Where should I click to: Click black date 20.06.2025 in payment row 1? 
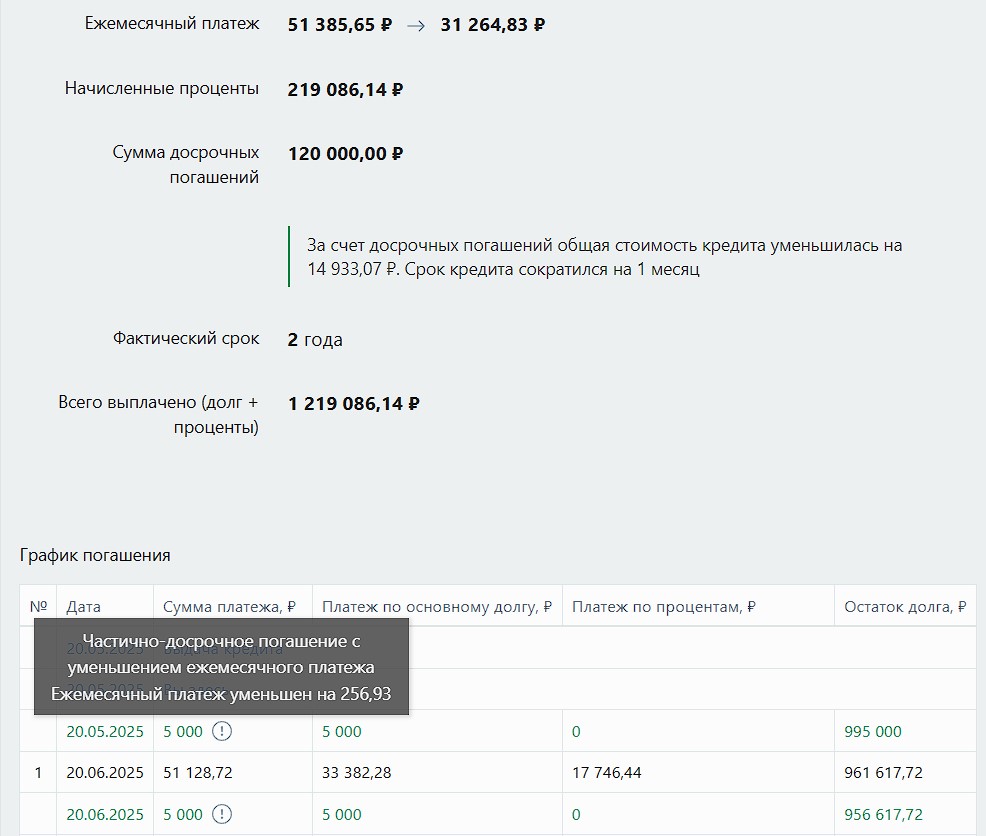[105, 772]
